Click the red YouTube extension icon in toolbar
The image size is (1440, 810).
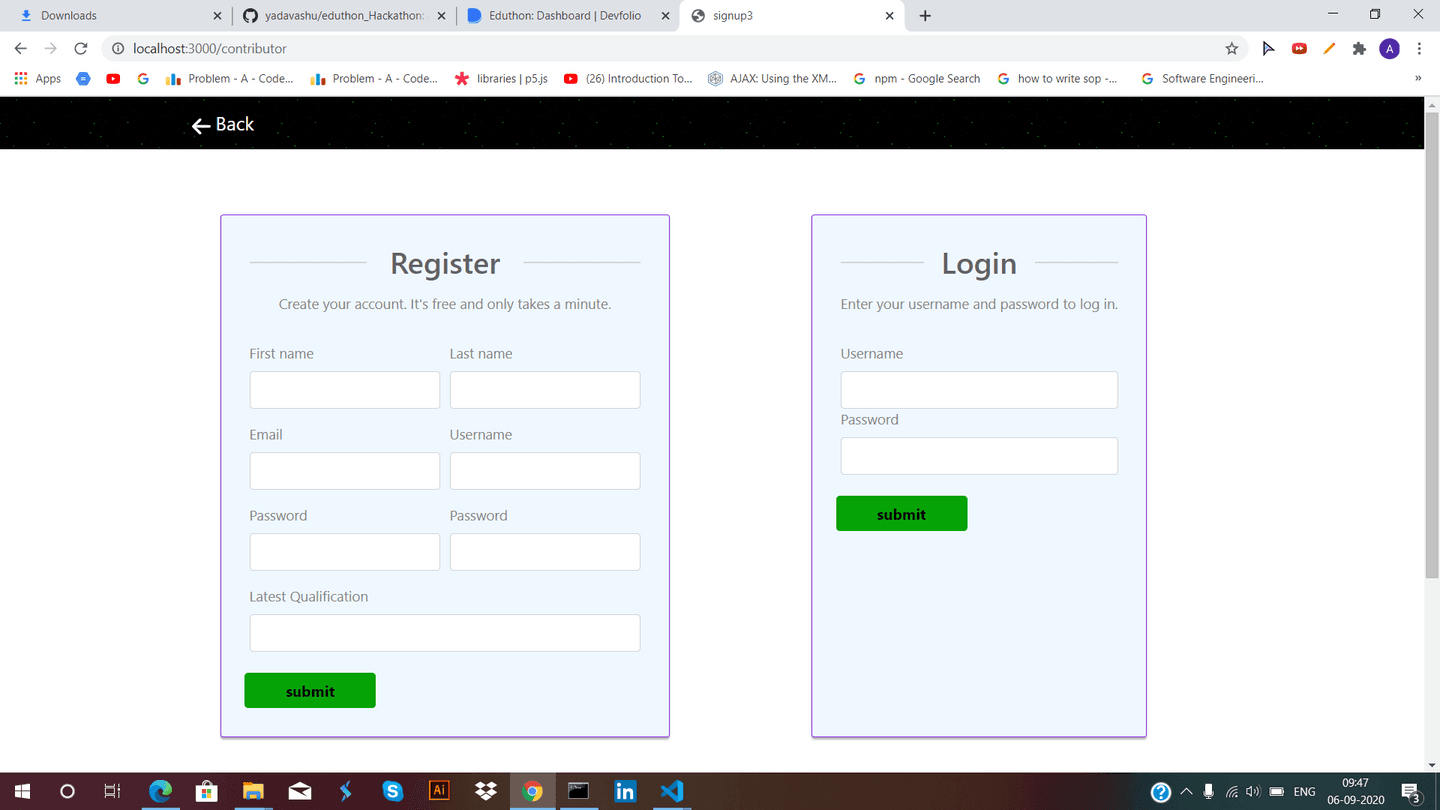[1299, 48]
